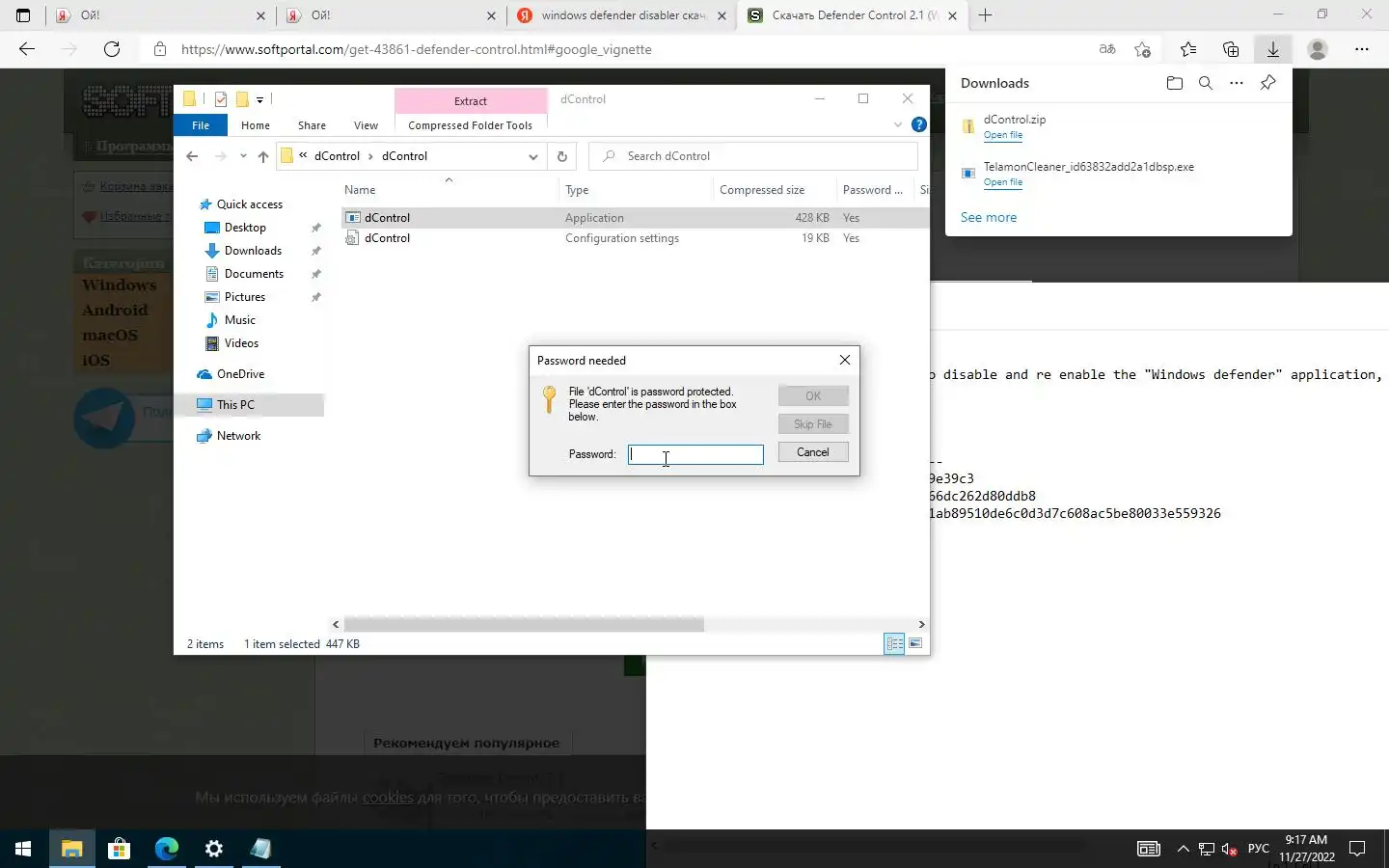Image resolution: width=1389 pixels, height=868 pixels.
Task: Focus the Password input field
Action: pos(695,454)
